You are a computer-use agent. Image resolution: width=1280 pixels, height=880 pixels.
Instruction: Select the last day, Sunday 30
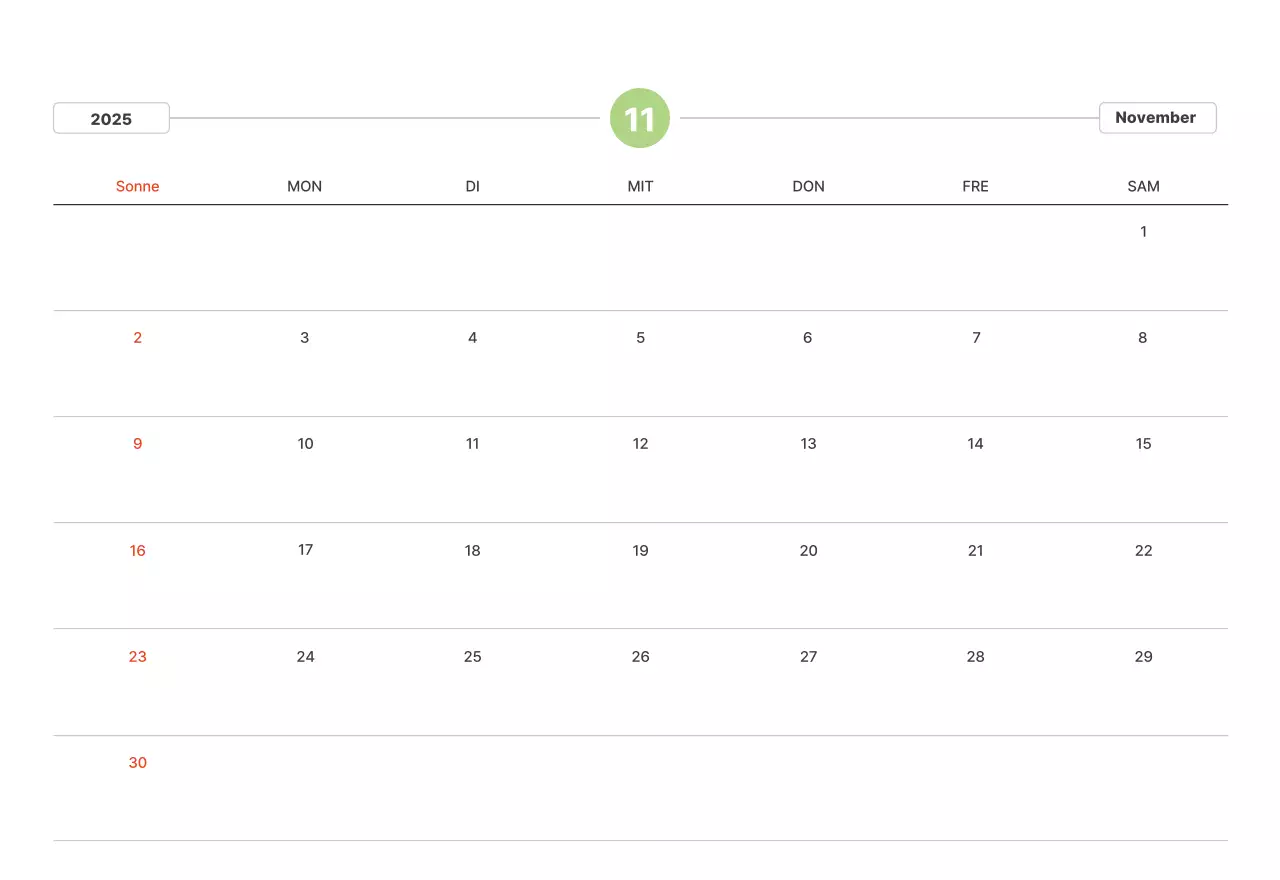click(138, 763)
